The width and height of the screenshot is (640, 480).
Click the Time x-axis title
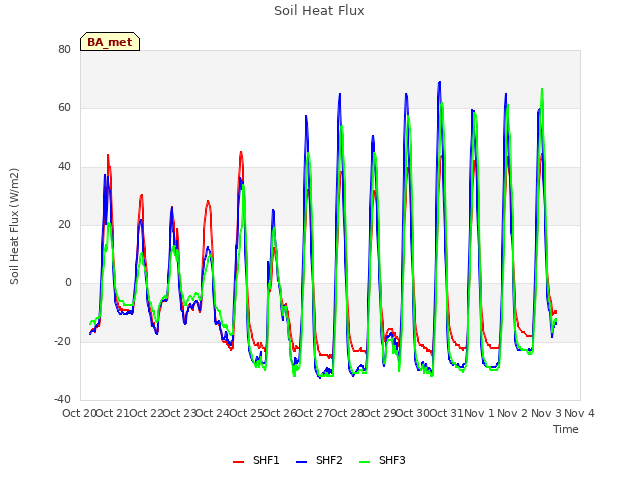point(566,429)
